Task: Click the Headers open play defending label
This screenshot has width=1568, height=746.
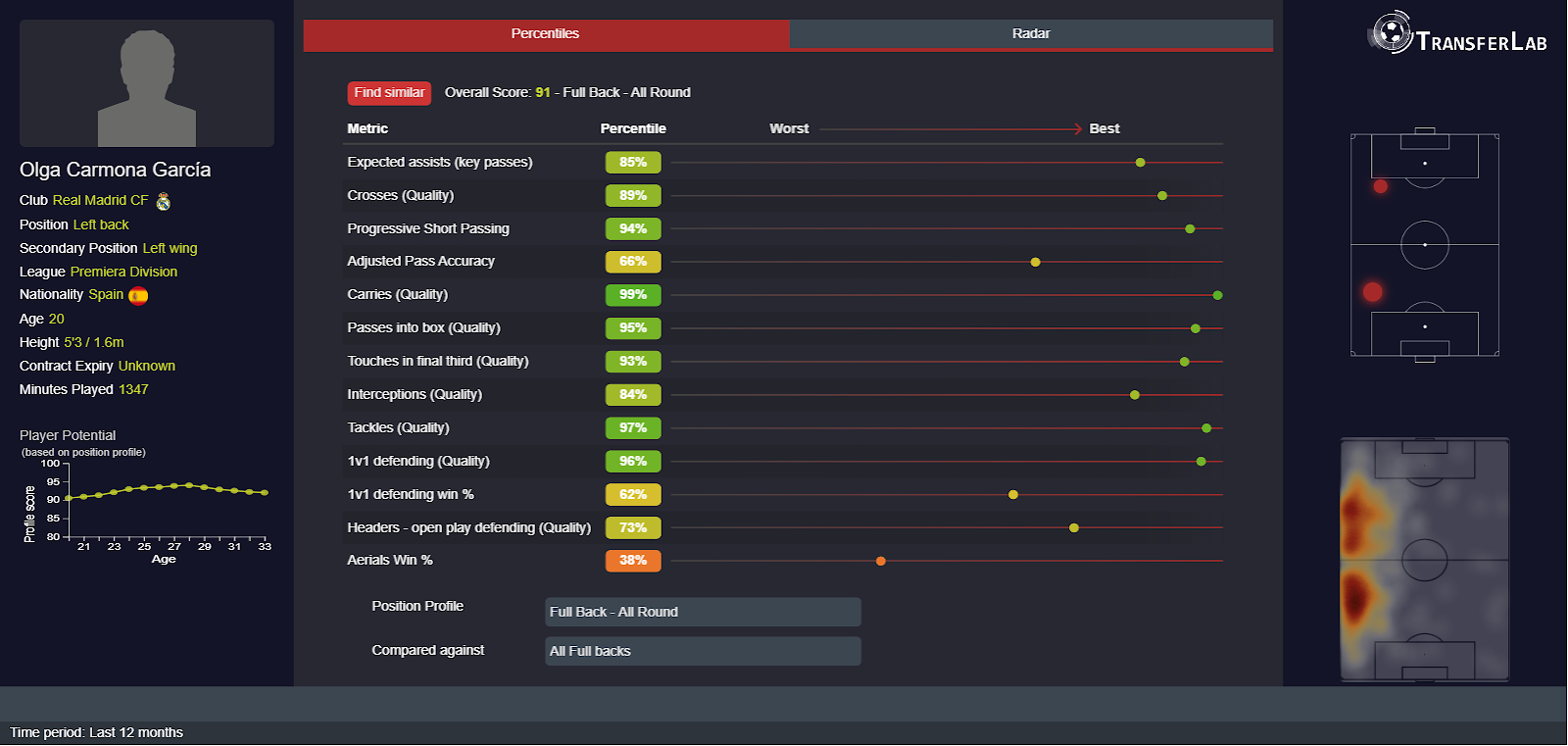Action: 469,527
